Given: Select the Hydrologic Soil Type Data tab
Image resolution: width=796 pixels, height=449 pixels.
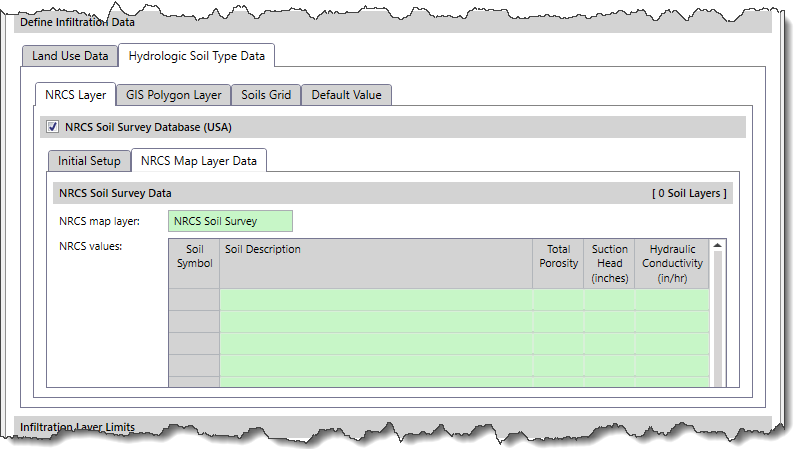Looking at the screenshot, I should pyautogui.click(x=196, y=56).
